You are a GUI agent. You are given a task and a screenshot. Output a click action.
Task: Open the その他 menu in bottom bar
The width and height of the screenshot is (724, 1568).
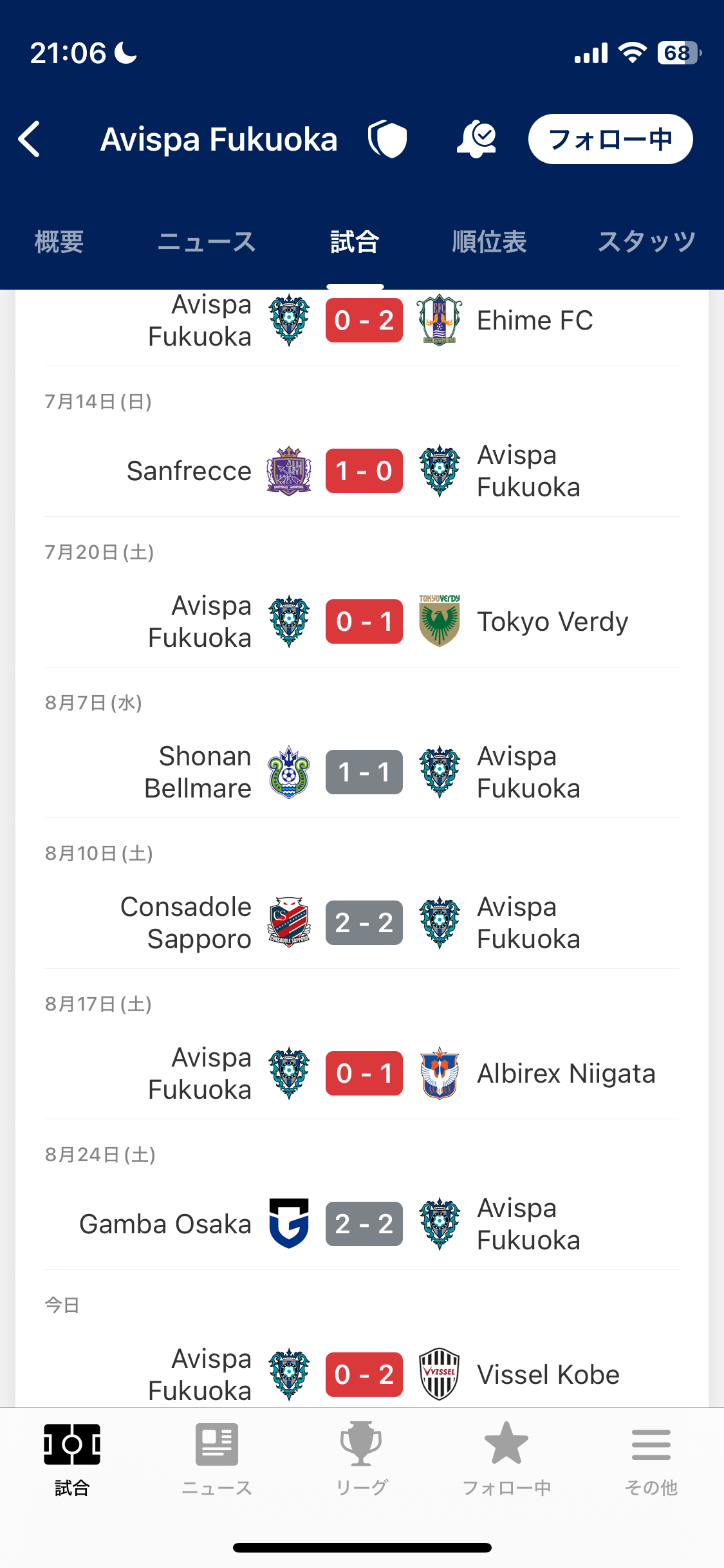point(651,1458)
